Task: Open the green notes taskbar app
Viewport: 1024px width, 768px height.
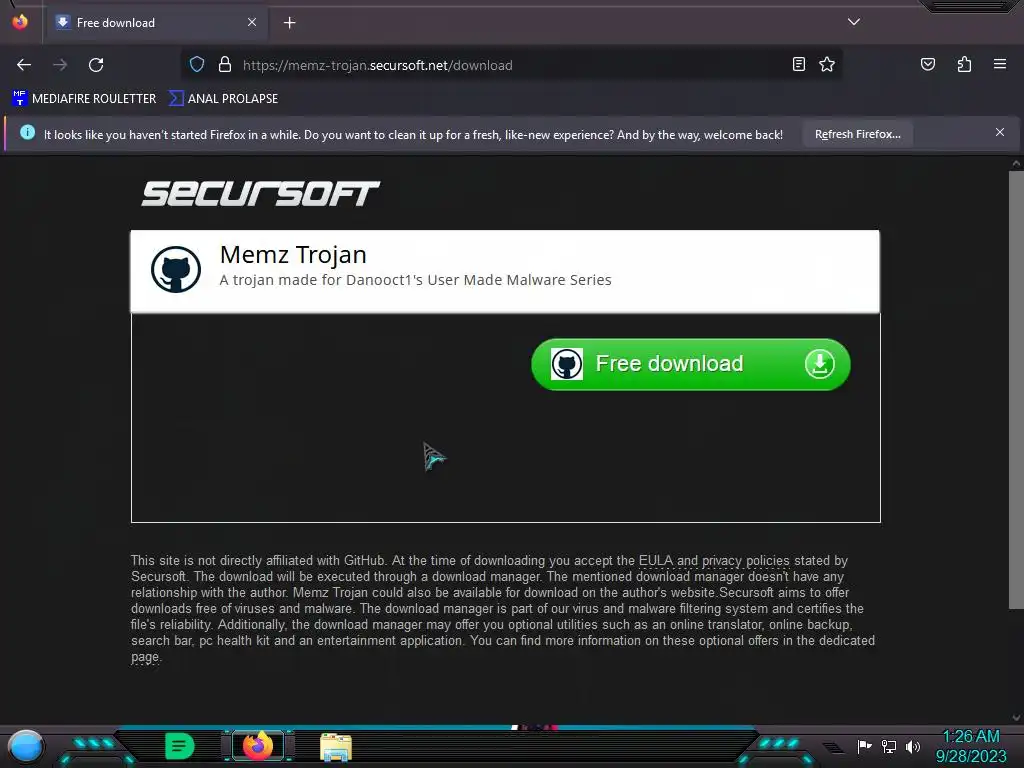Action: tap(180, 746)
